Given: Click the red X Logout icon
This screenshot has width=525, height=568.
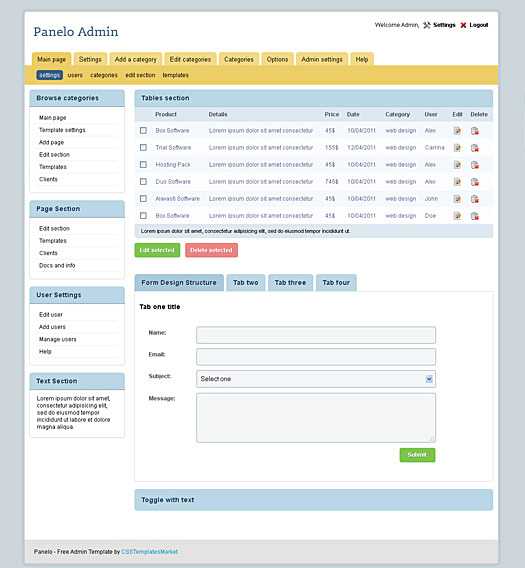Looking at the screenshot, I should 463,25.
